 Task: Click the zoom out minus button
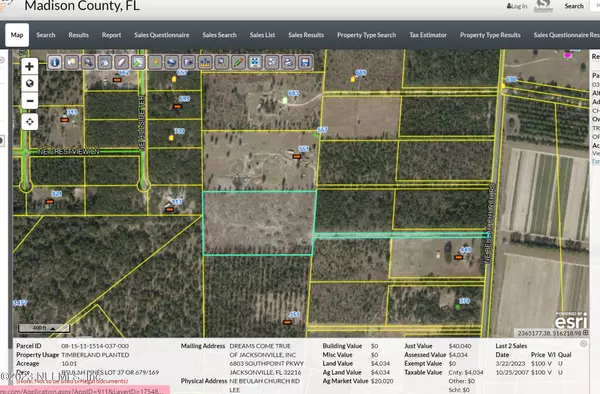(x=29, y=101)
